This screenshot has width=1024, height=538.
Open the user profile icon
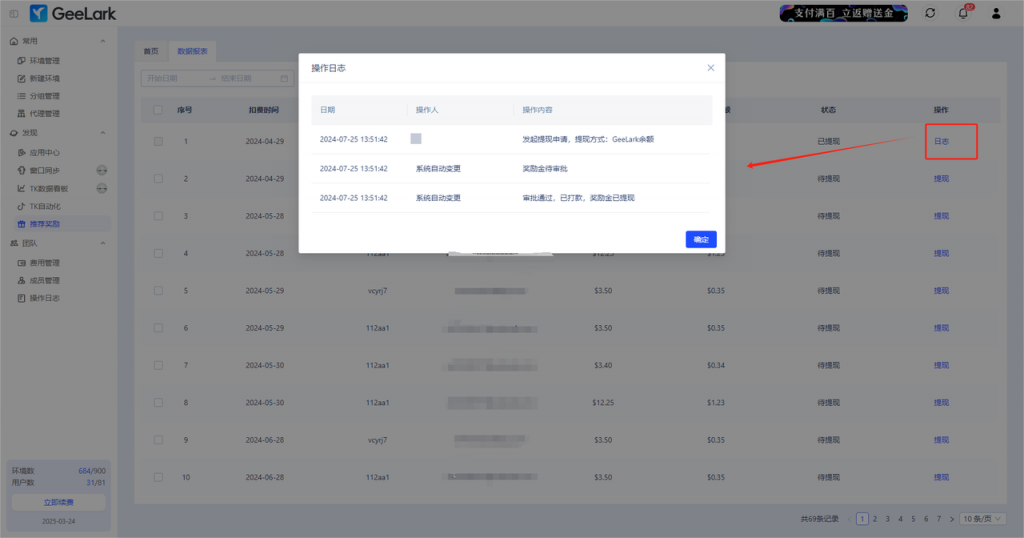(995, 13)
